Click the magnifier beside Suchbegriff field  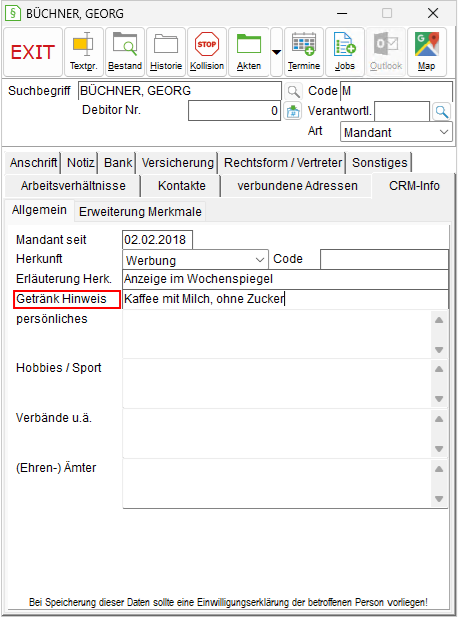point(293,91)
